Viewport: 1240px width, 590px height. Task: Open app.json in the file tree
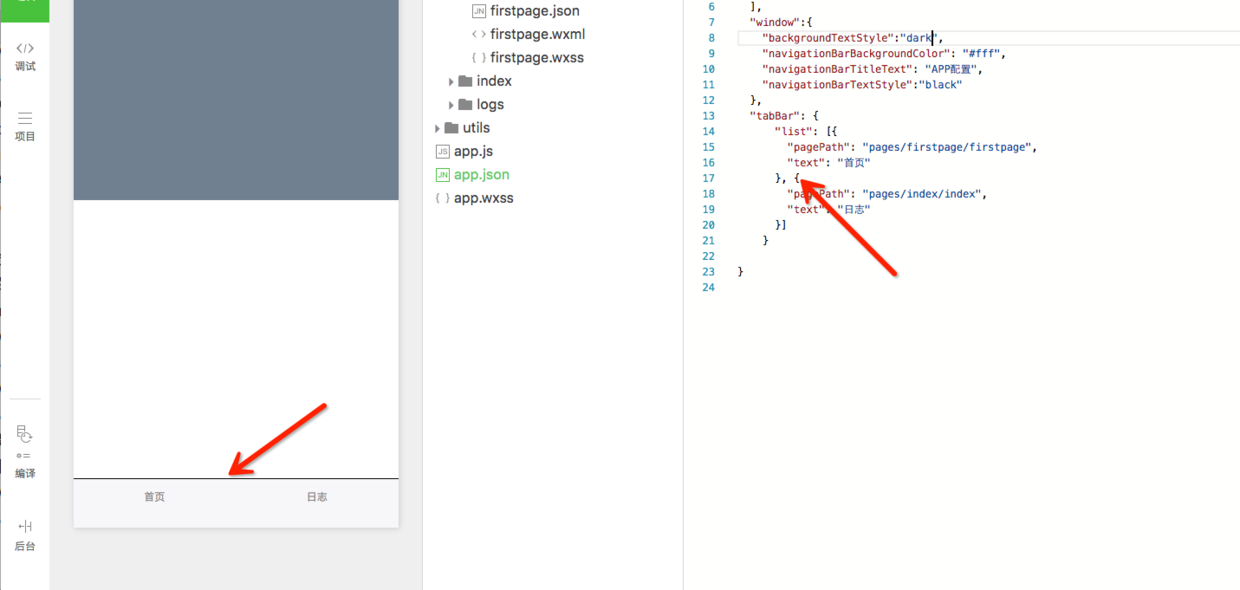(482, 175)
